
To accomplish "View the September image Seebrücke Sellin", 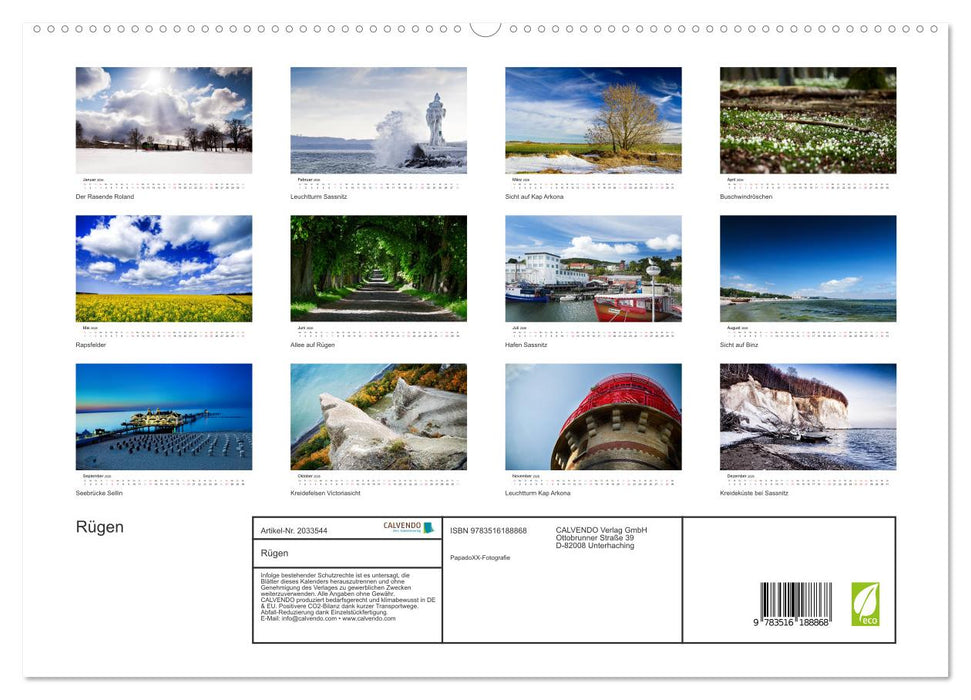I will click(162, 417).
